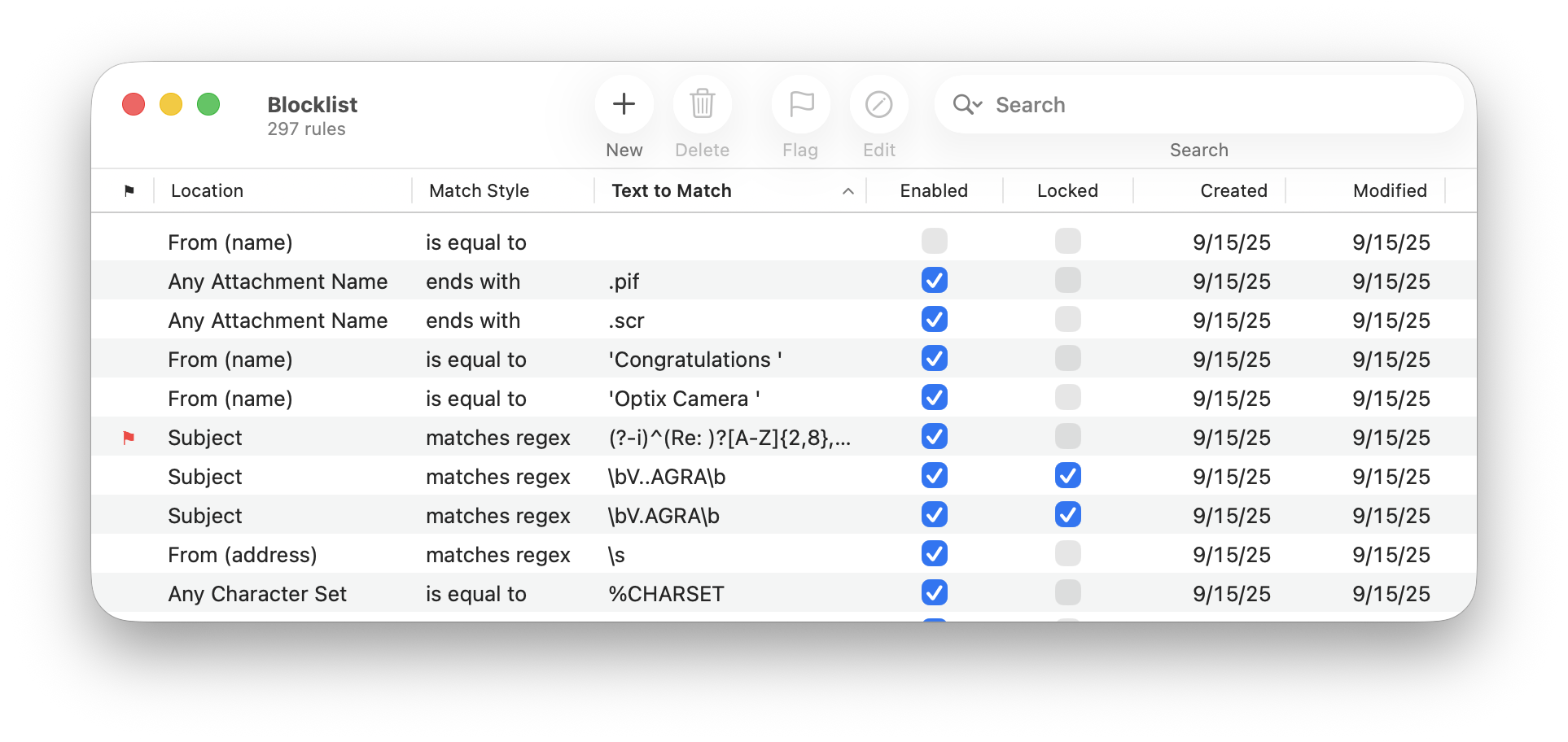The image size is (1568, 742).
Task: Sort rules by the Modified column header
Action: 1390,190
